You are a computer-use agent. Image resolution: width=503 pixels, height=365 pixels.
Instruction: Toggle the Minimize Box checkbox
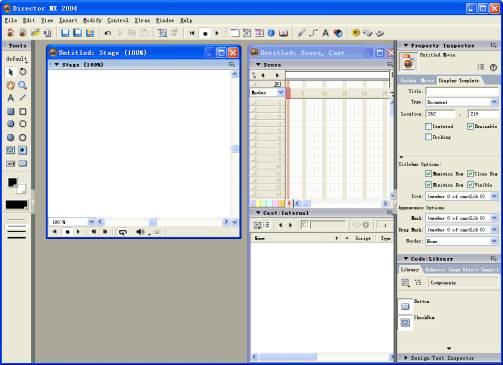[428, 184]
